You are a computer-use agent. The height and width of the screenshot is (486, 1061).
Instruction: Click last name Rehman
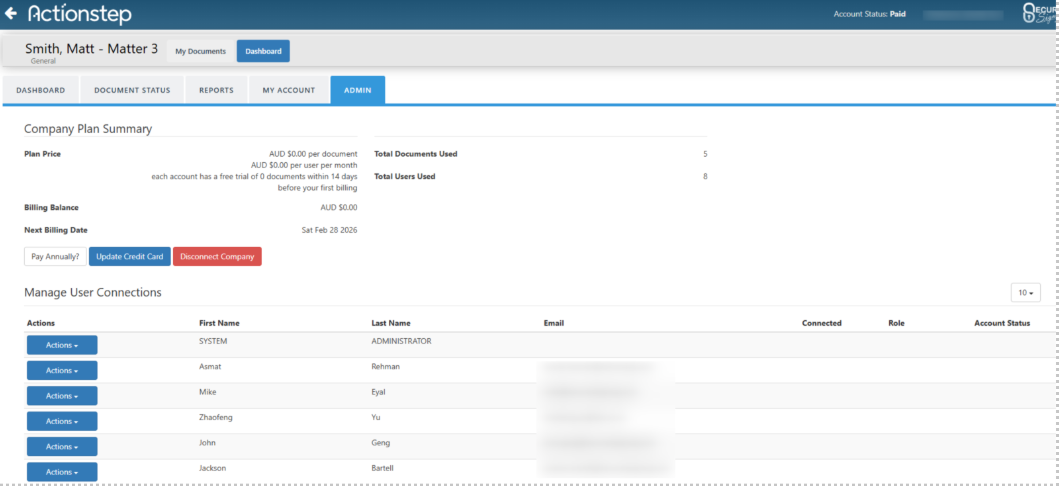(x=386, y=367)
